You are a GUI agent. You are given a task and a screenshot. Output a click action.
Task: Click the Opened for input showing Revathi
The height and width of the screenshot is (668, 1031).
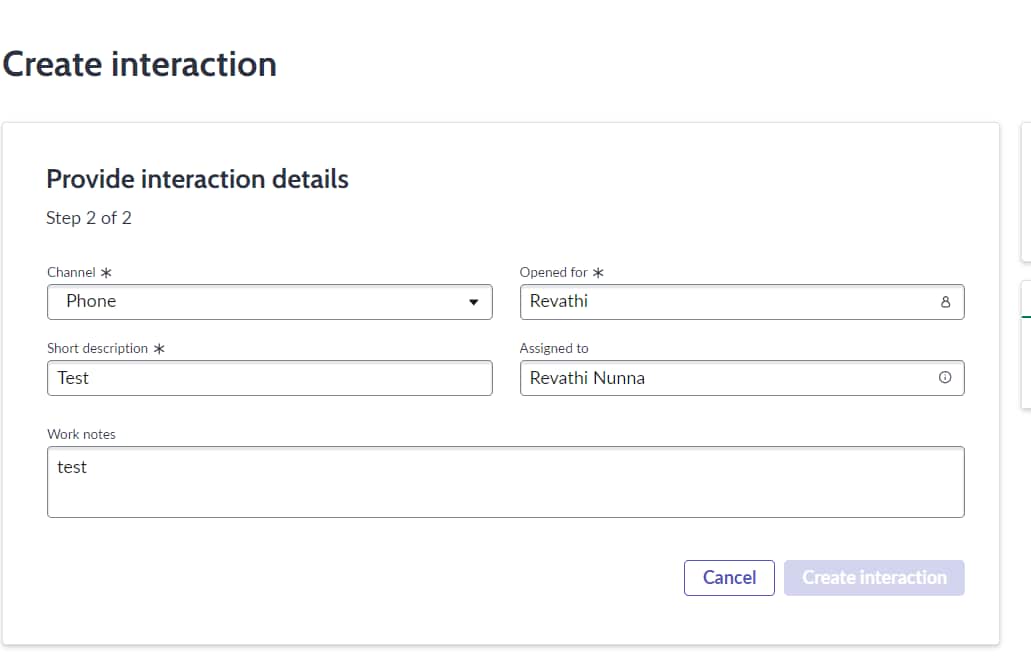742,301
